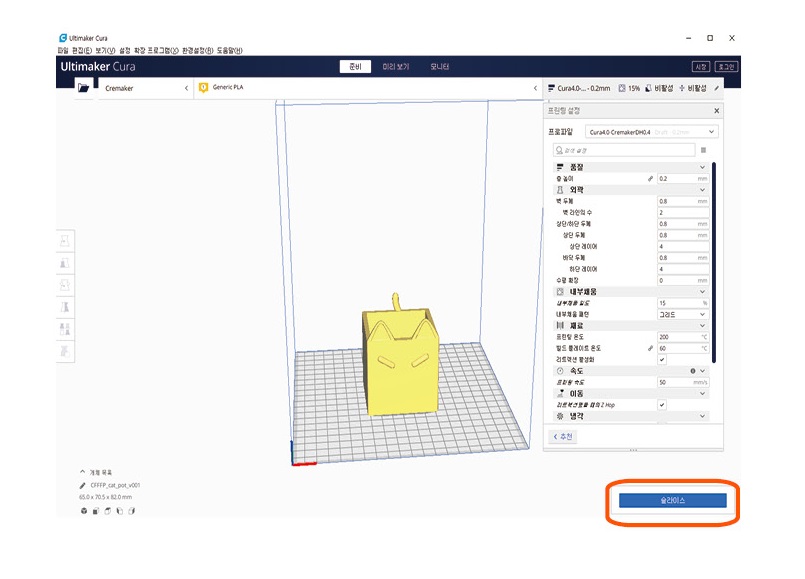Collapse the 개체 목록 object list

pyautogui.click(x=82, y=471)
